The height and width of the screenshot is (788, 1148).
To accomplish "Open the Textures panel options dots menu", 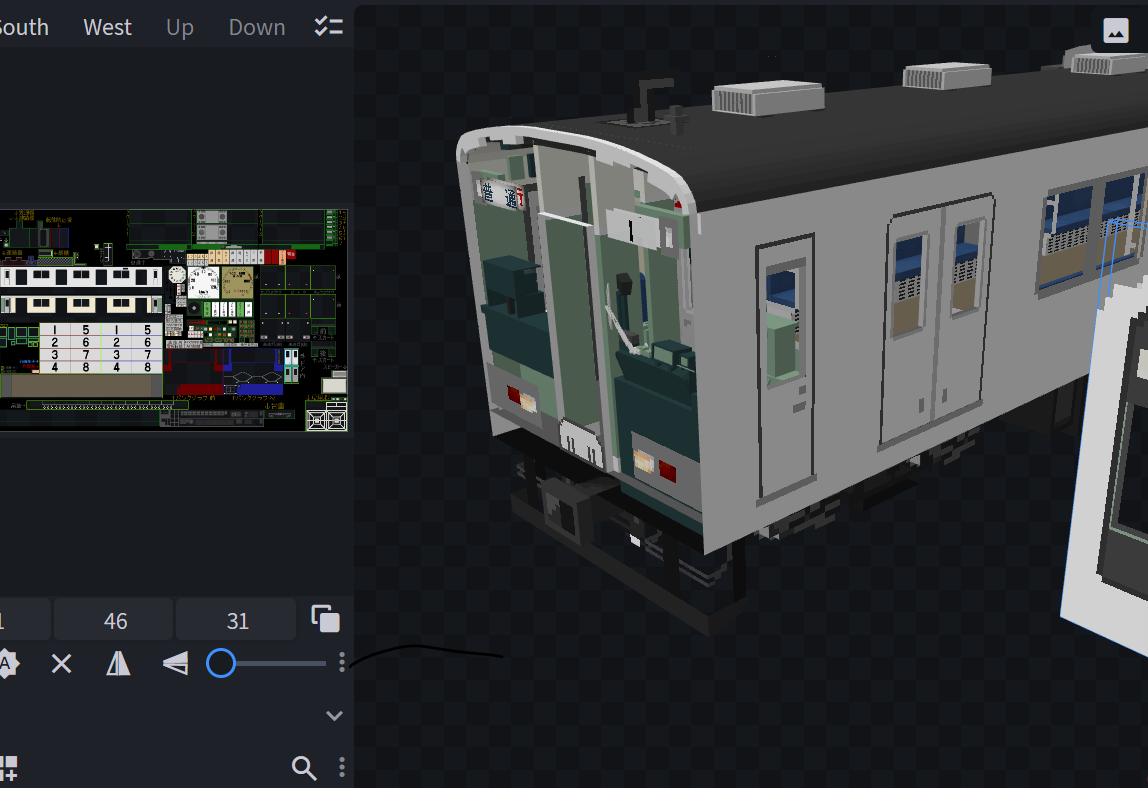I will point(341,767).
